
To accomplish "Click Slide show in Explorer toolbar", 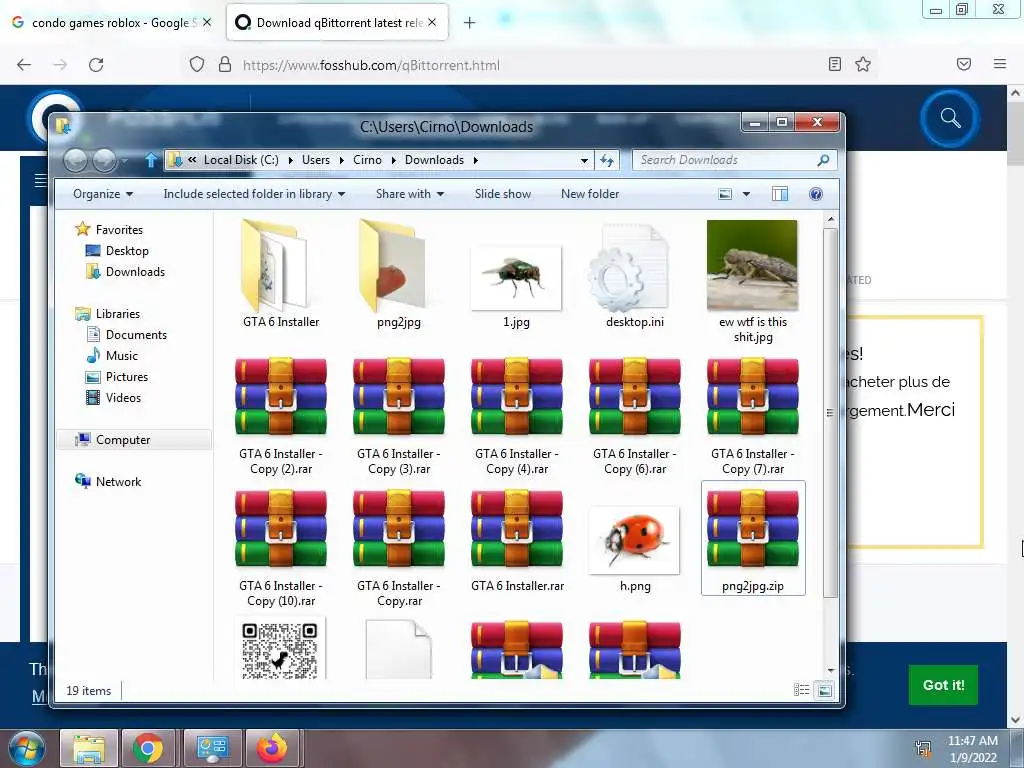I will [502, 194].
